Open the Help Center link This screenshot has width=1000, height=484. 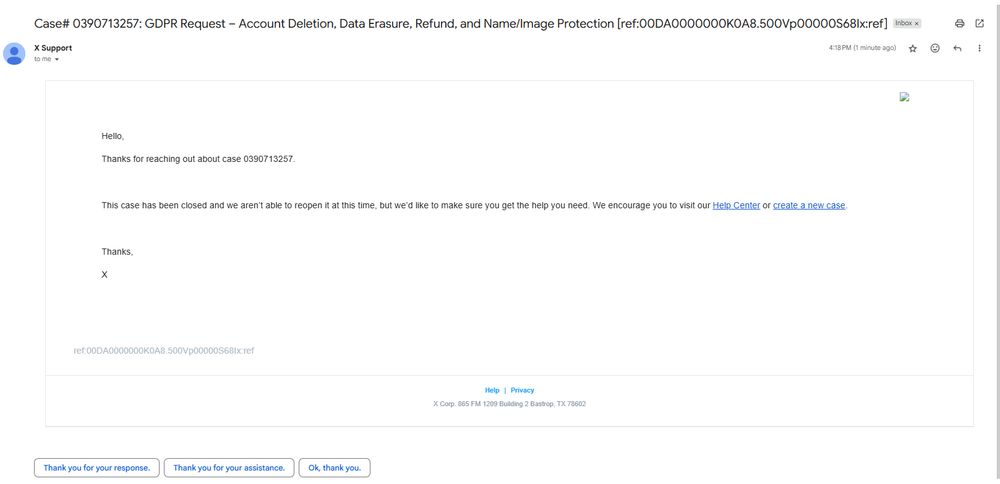point(736,205)
